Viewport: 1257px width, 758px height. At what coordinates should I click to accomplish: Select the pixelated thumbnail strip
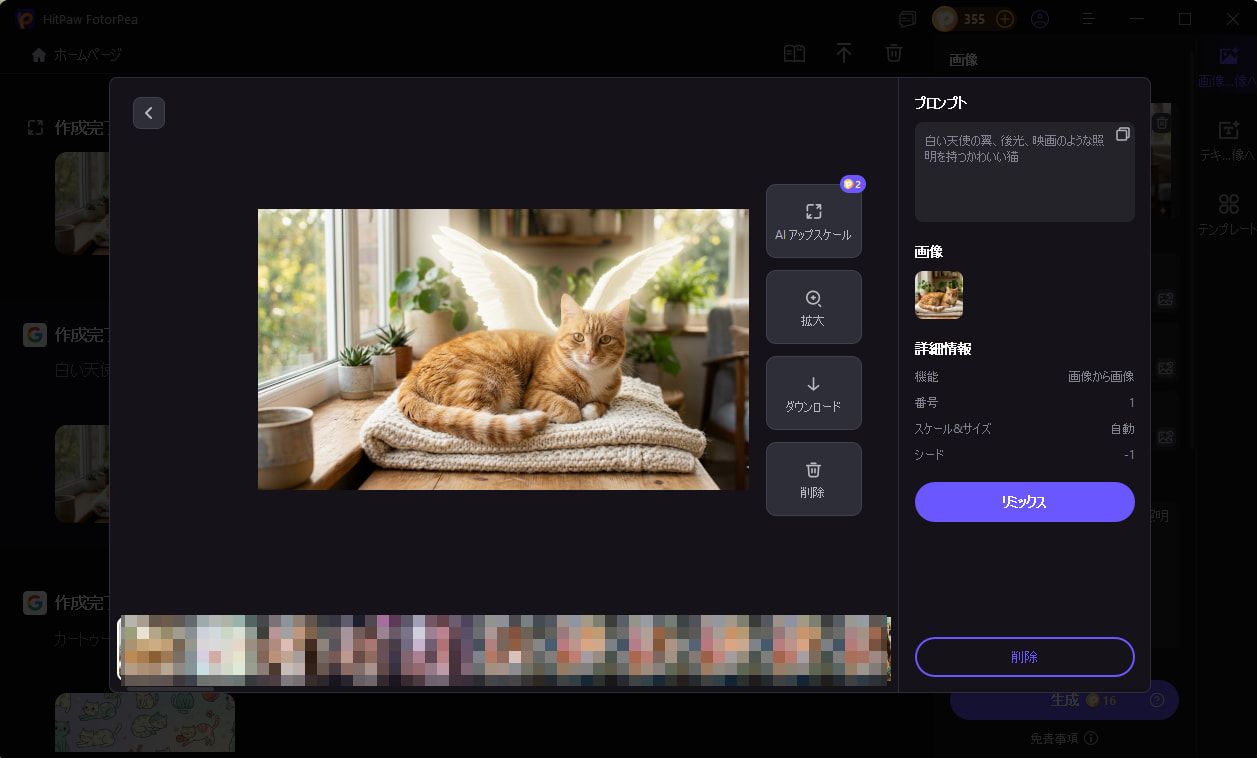pyautogui.click(x=504, y=649)
